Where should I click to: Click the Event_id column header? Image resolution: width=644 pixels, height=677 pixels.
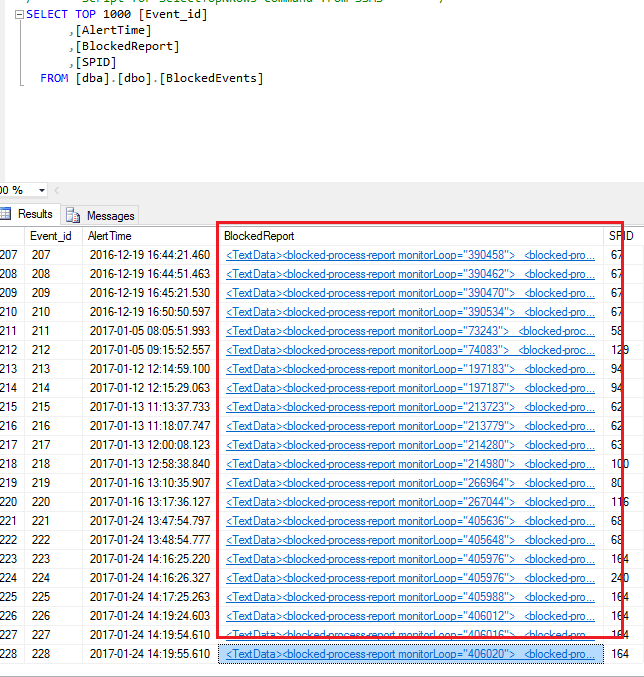pos(51,236)
